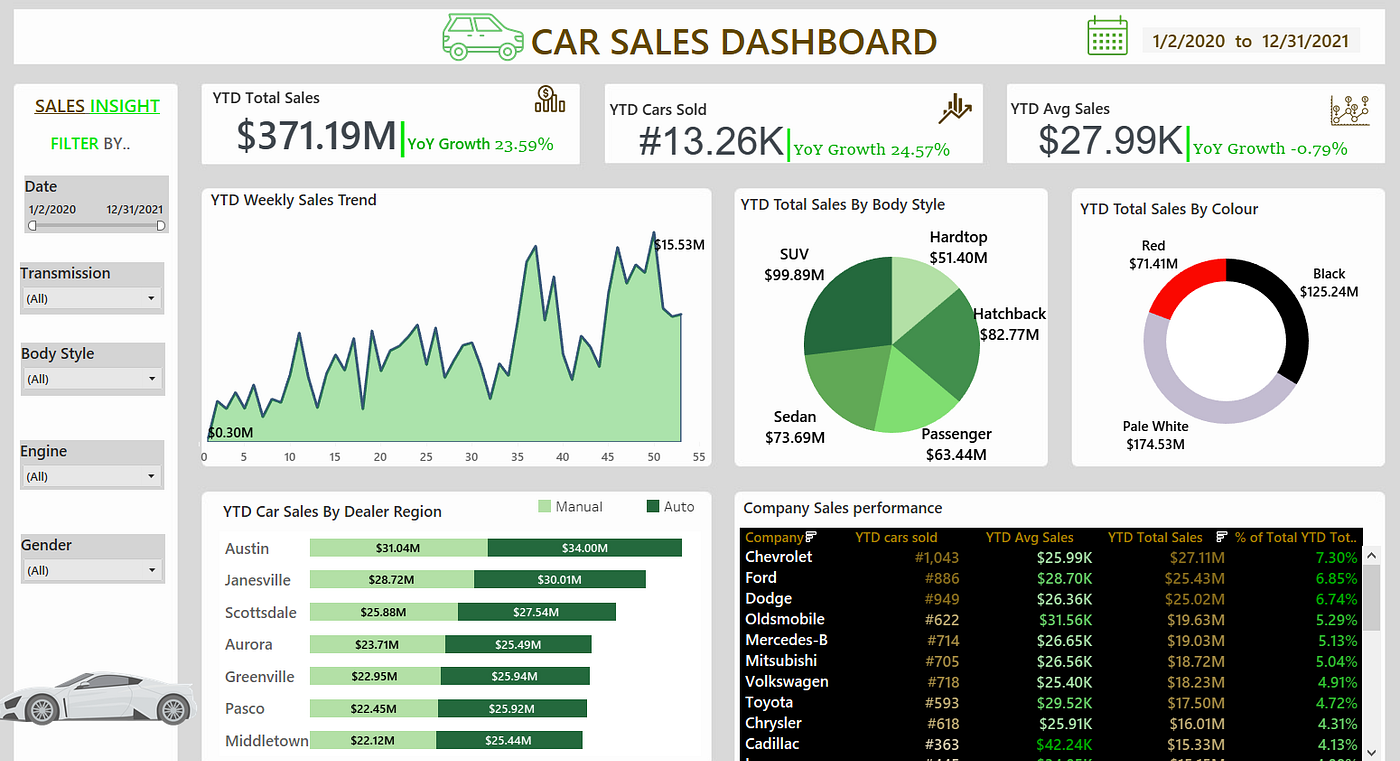Select Chrysler in company table

pyautogui.click(x=773, y=723)
